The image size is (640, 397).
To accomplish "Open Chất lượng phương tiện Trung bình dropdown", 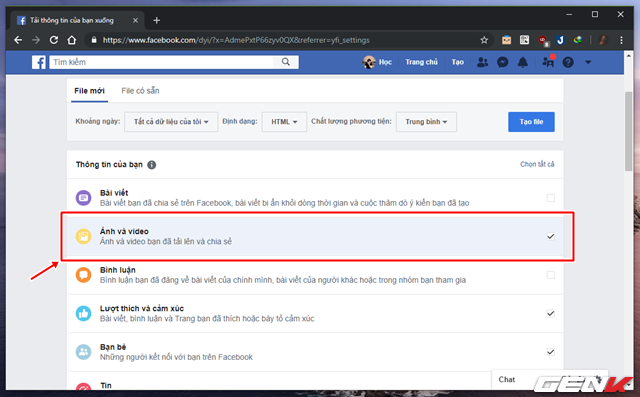I will (426, 122).
